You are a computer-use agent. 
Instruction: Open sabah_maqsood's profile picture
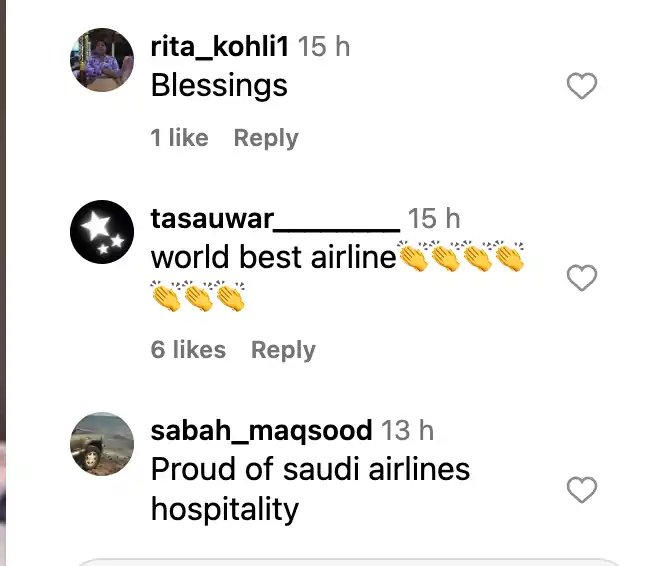click(102, 444)
